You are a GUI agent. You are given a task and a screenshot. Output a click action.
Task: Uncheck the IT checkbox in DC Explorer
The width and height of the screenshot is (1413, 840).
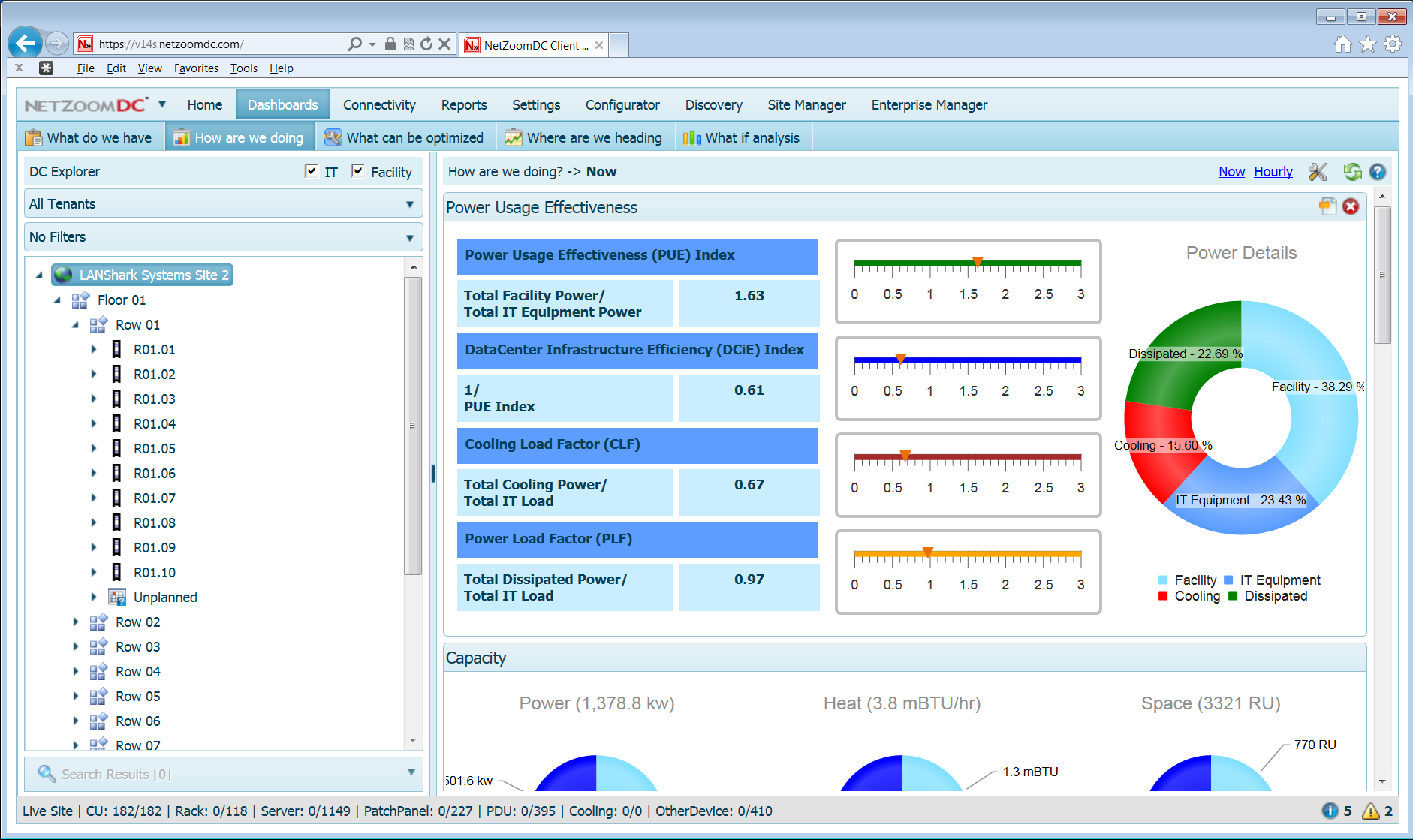click(x=311, y=170)
